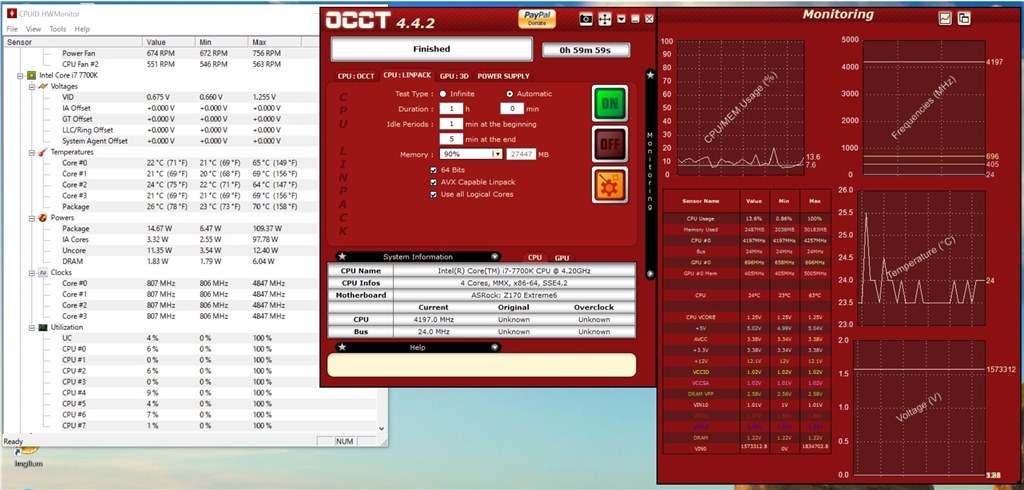
Task: Click the CPU VCORE row in Monitoring
Action: pos(746,317)
